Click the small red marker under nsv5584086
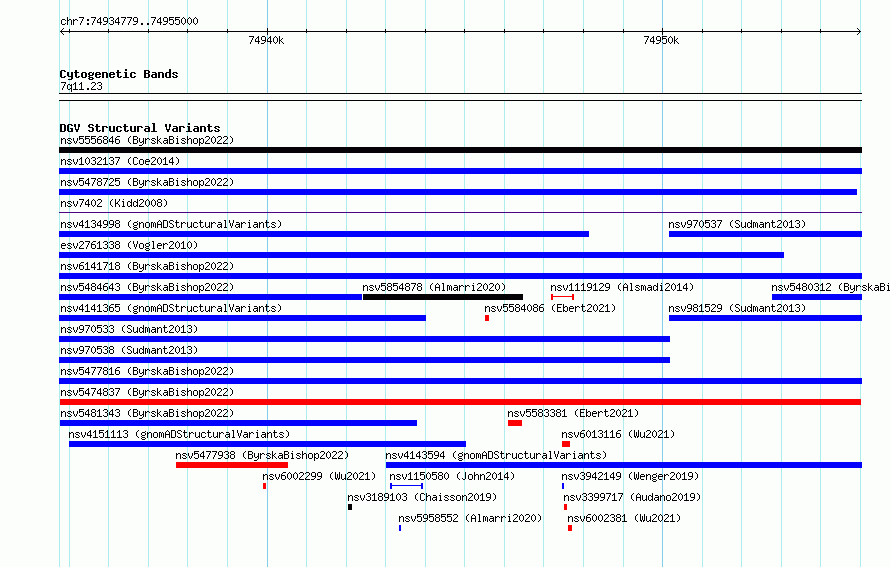 tap(487, 318)
